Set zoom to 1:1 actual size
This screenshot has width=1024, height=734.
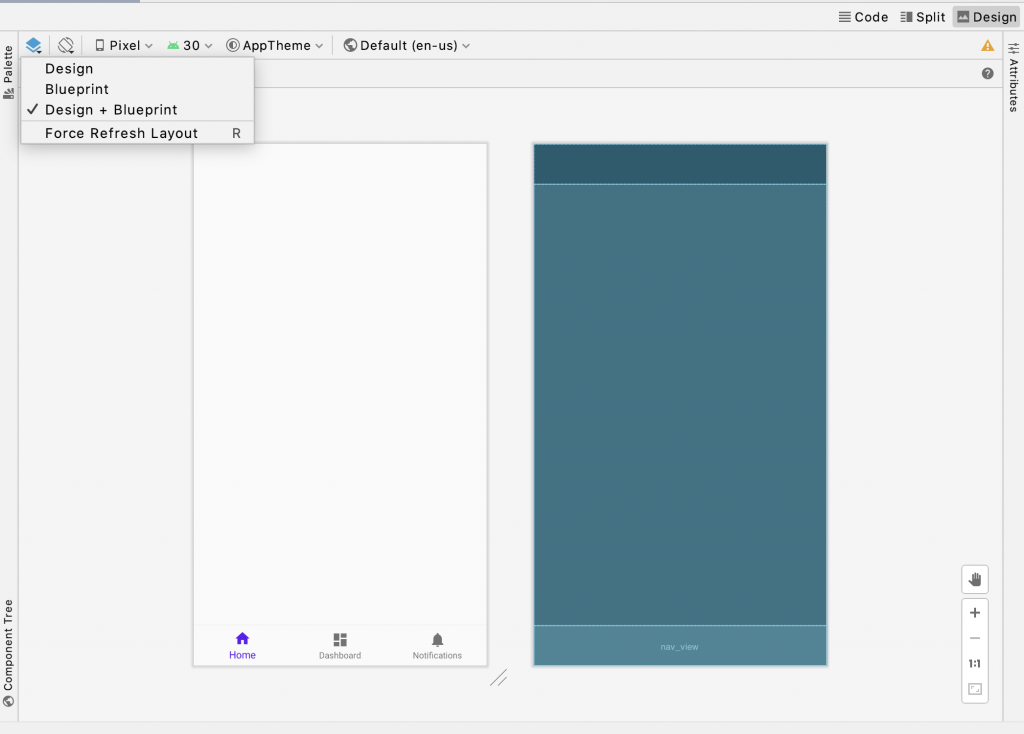point(974,663)
